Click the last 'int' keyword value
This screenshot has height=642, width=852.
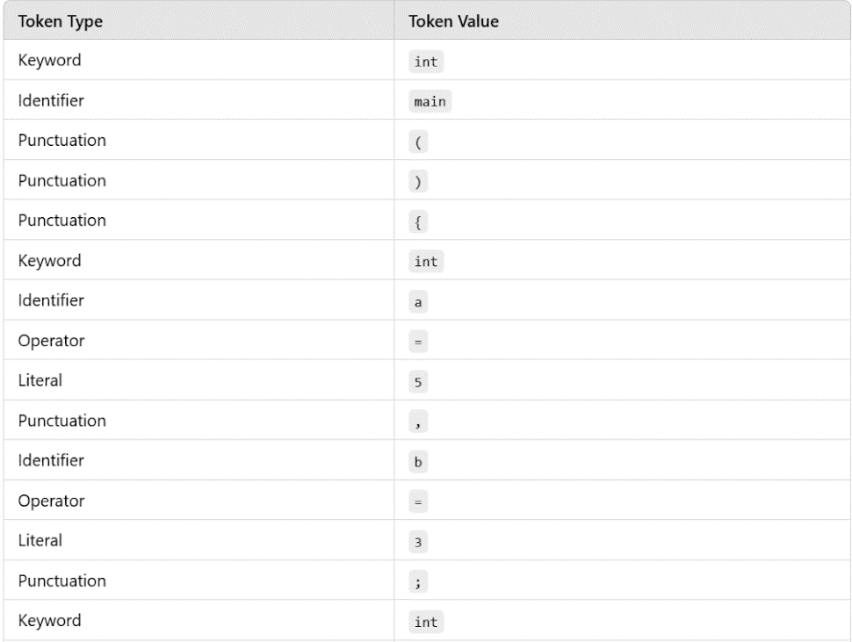(426, 622)
